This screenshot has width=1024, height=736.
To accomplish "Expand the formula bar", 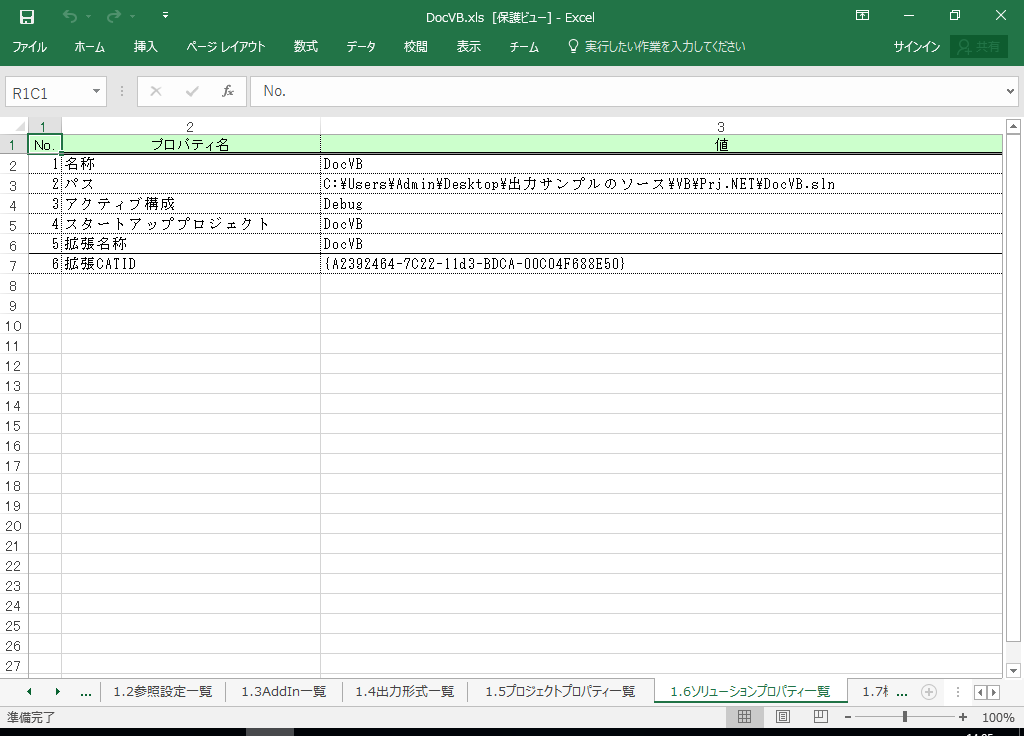I will pos(1009,92).
